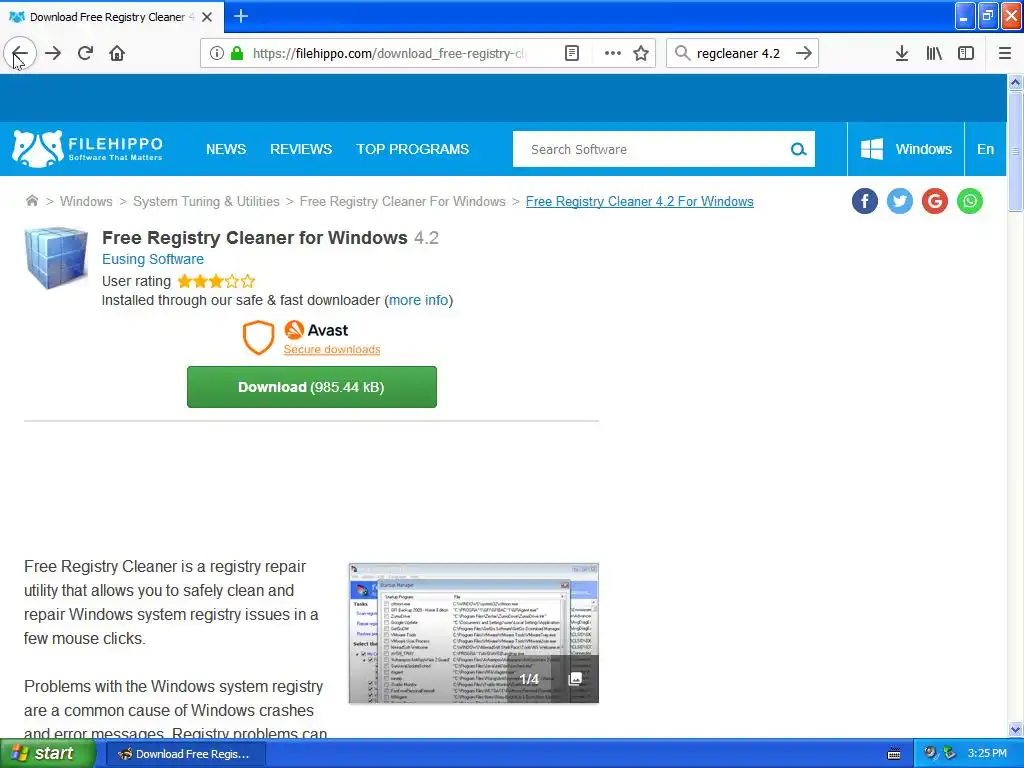This screenshot has width=1024, height=768.
Task: Close the Download Free Registry Cleaner tab
Action: 207,17
